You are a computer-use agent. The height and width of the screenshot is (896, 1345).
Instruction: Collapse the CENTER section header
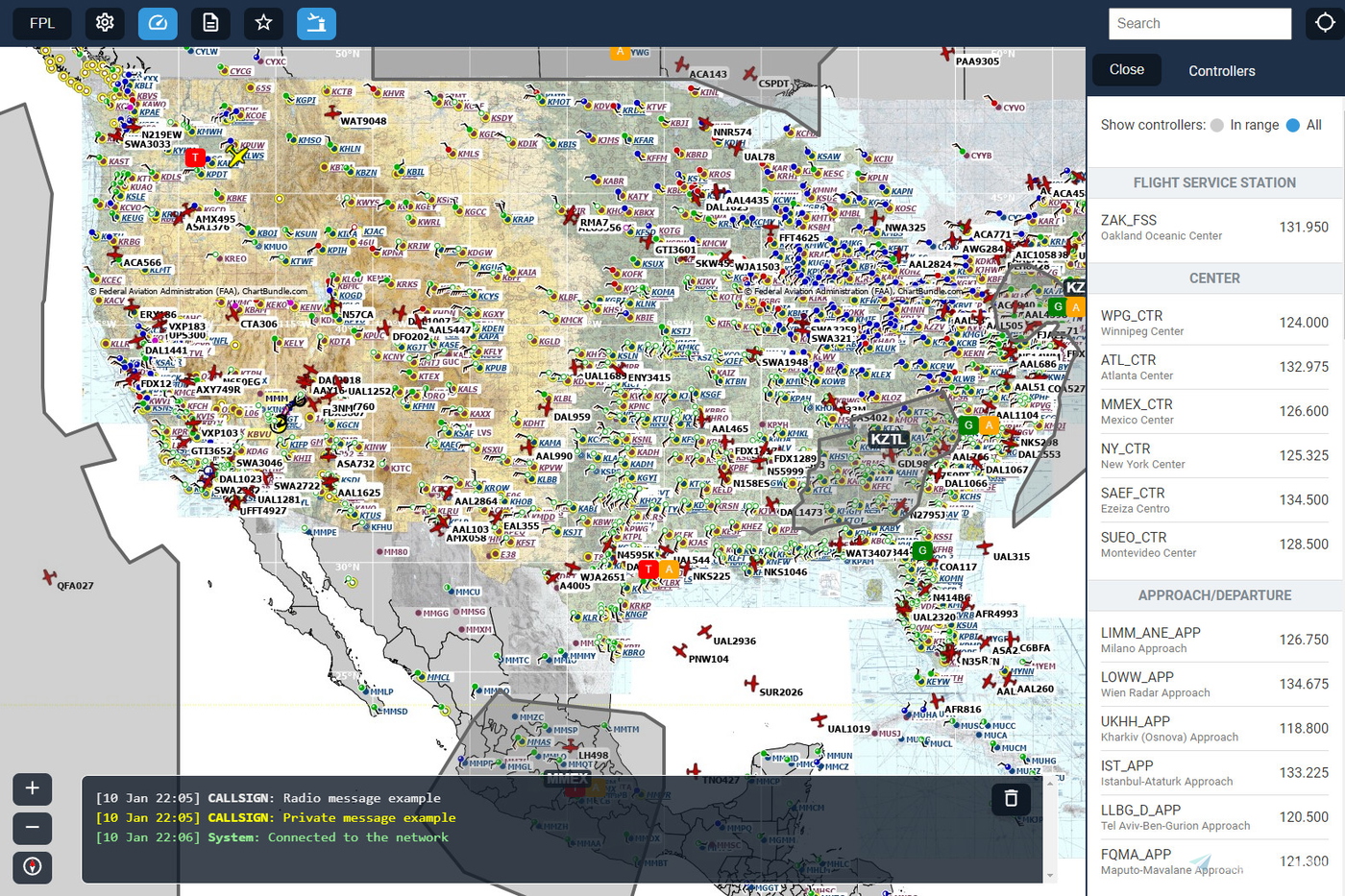pyautogui.click(x=1214, y=278)
